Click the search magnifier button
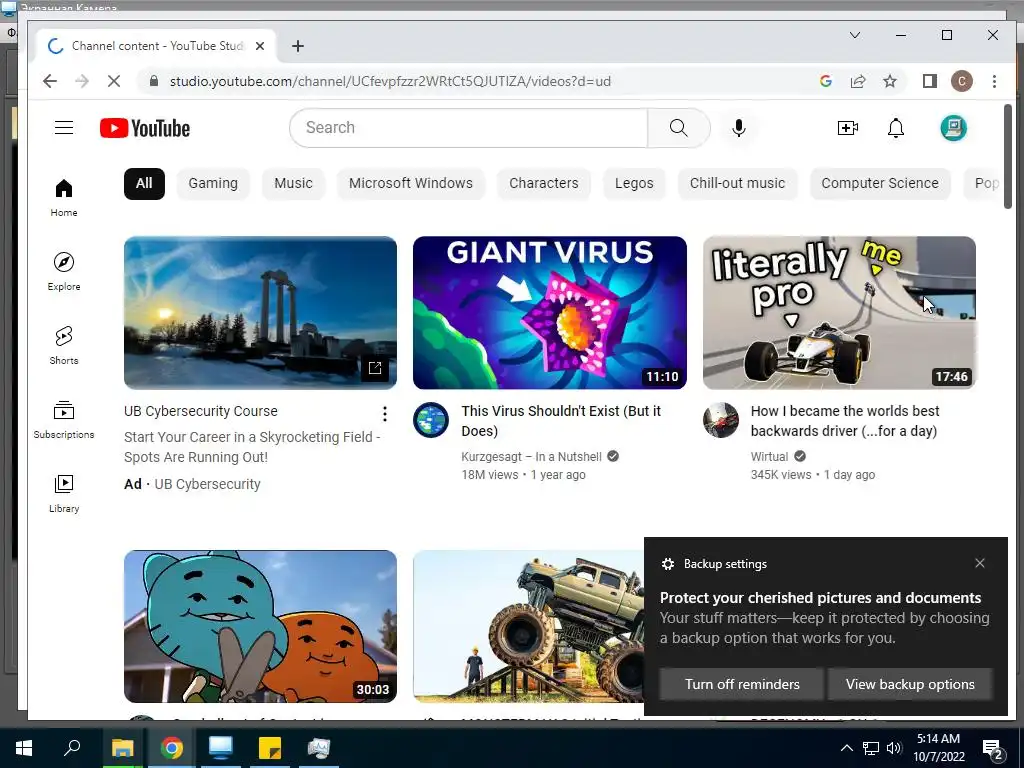 [679, 128]
